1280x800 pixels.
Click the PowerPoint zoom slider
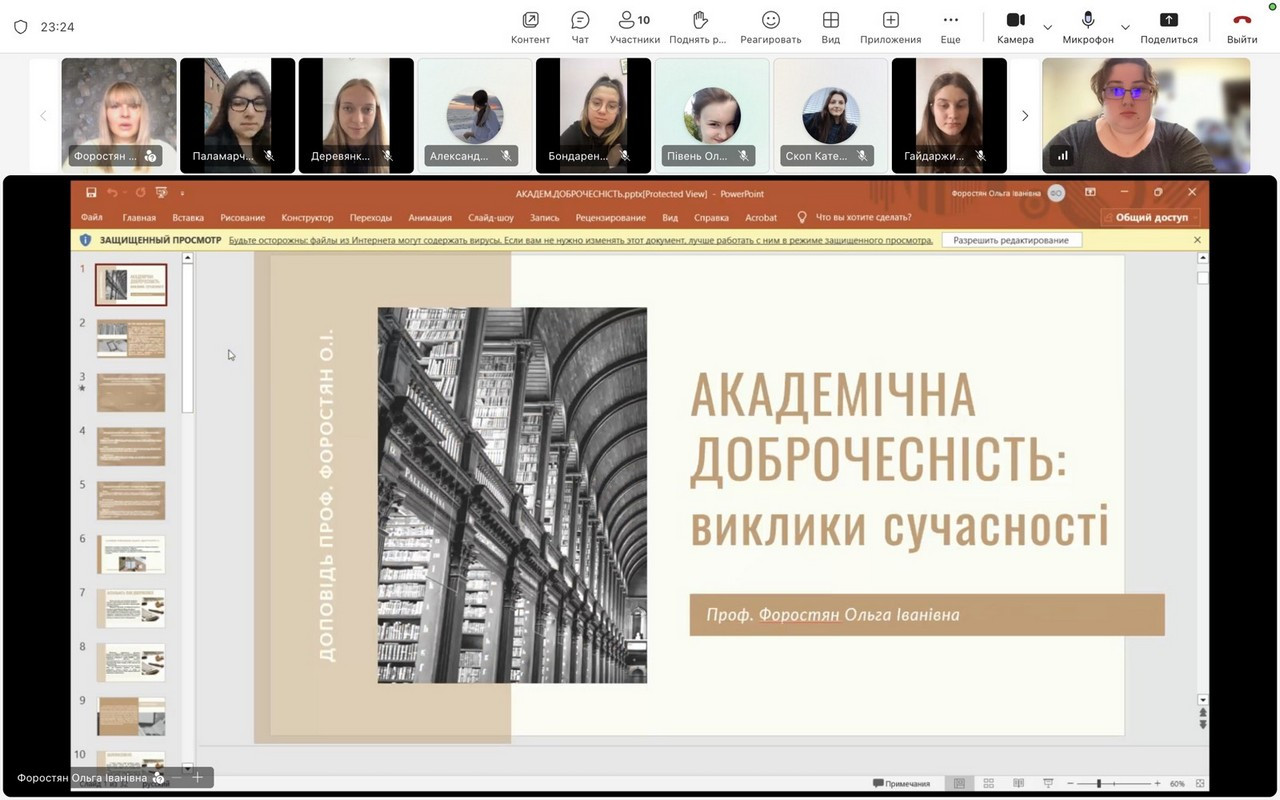(1098, 783)
